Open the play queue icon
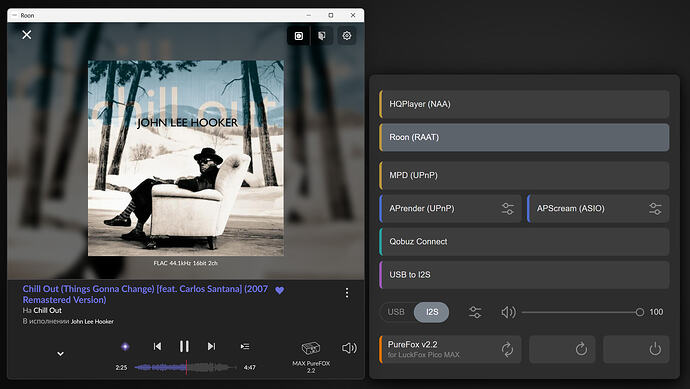 (245, 347)
